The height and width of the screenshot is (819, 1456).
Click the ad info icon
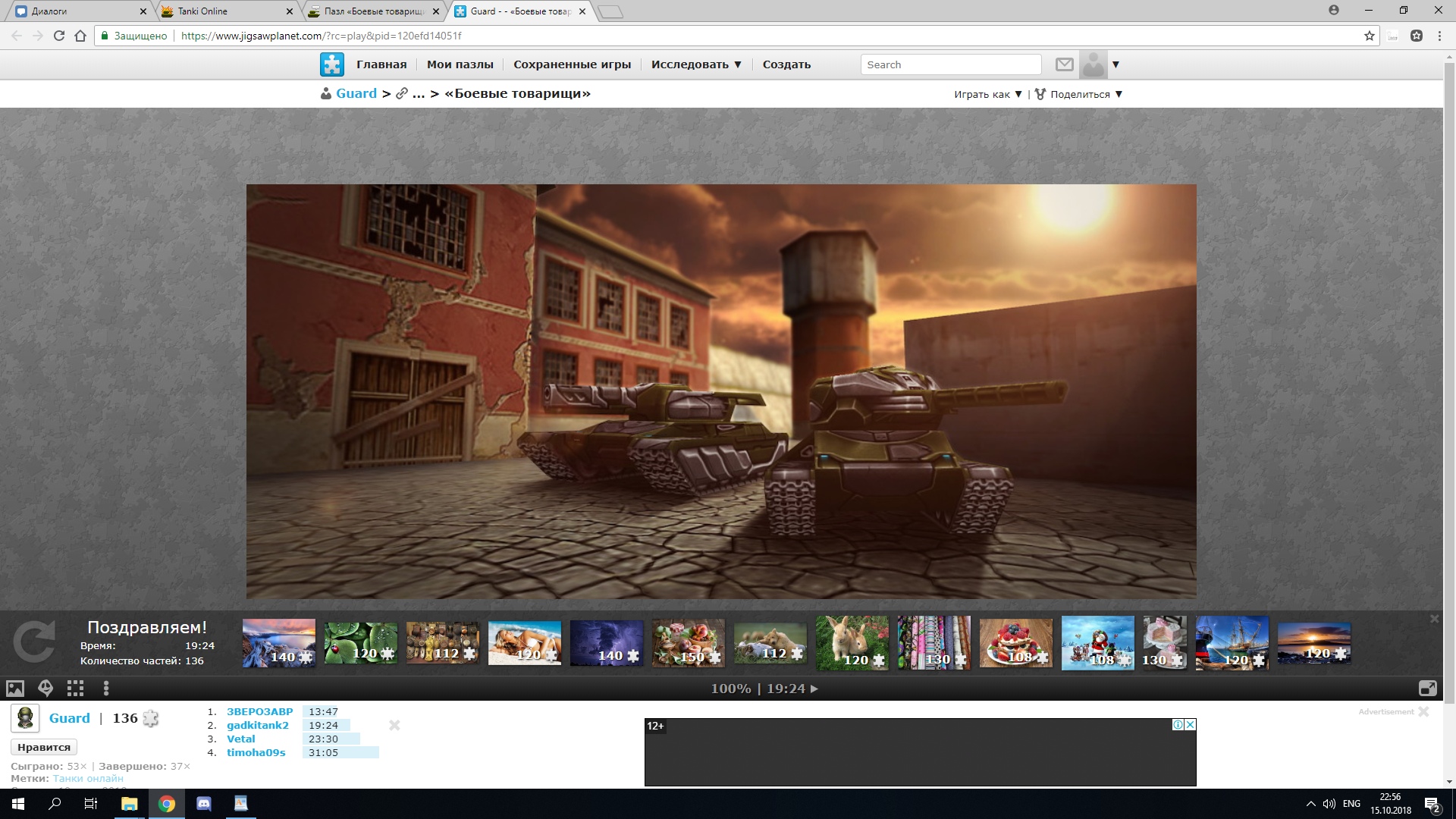tap(1178, 725)
